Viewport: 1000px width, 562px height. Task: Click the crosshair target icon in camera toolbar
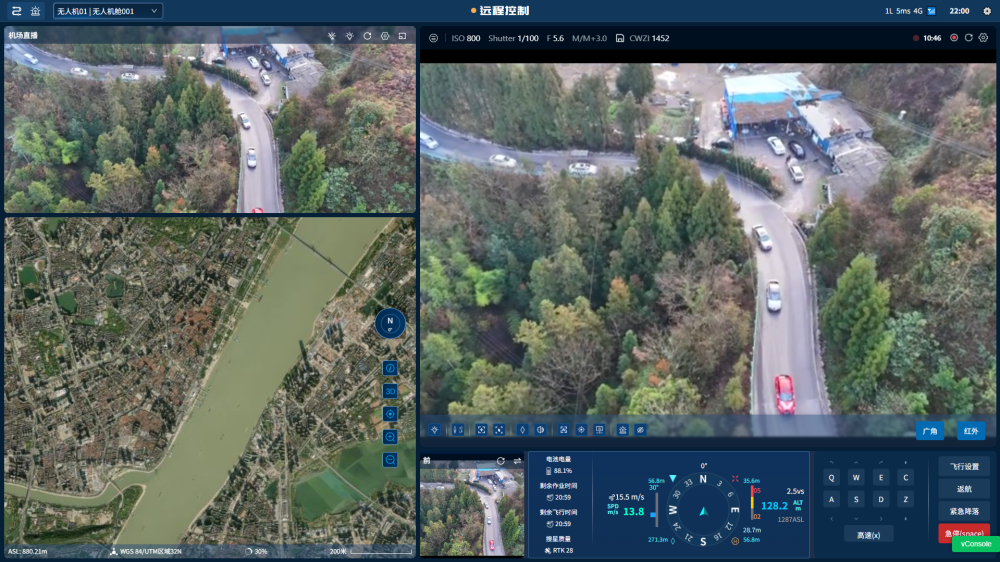click(x=581, y=430)
